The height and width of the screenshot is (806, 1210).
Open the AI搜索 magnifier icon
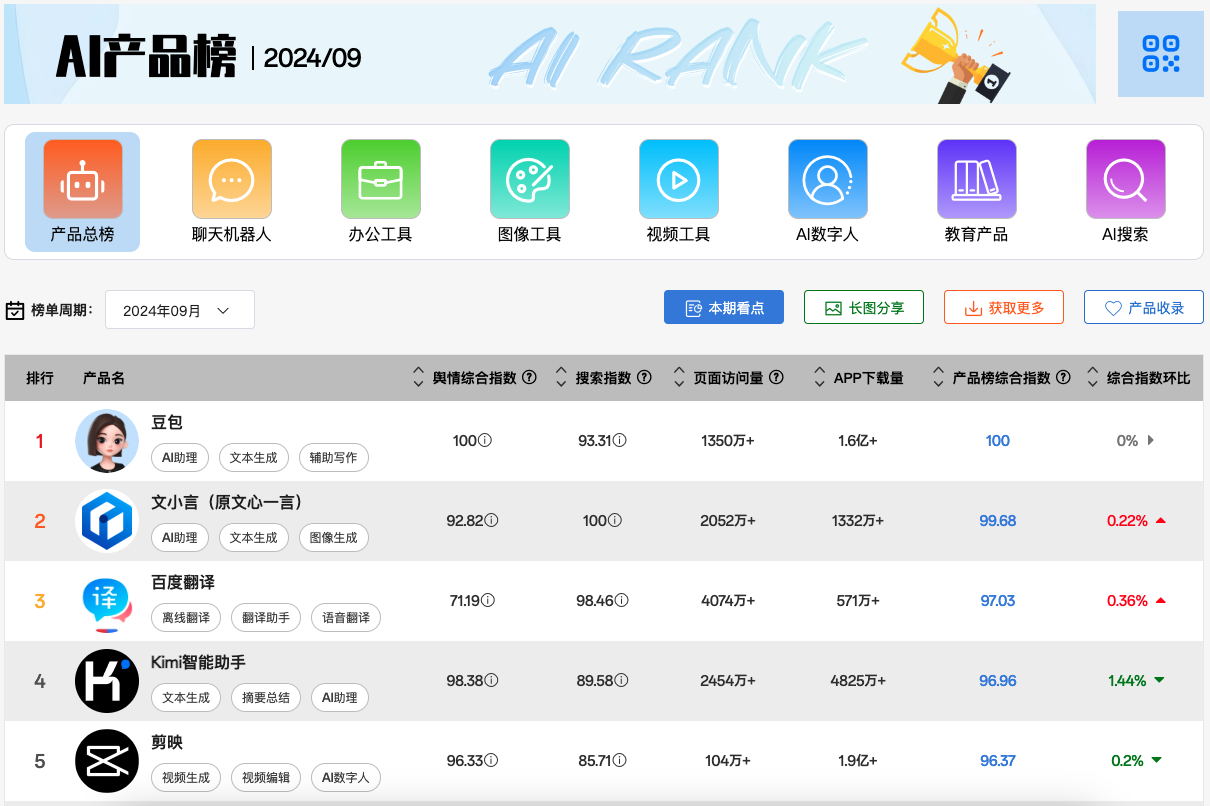click(1125, 179)
